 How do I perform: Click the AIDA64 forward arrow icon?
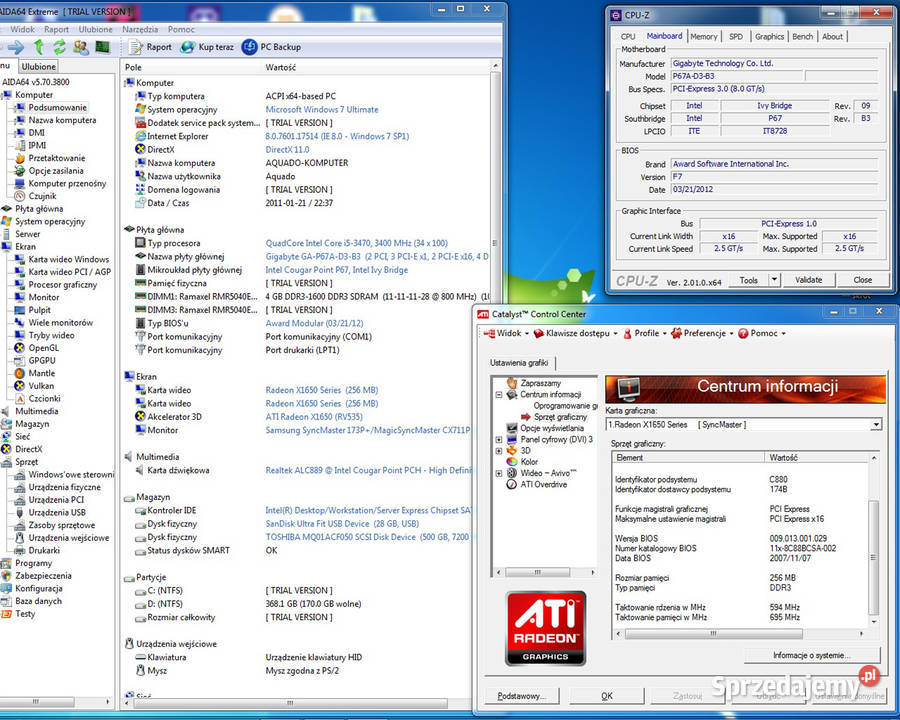[x=16, y=47]
